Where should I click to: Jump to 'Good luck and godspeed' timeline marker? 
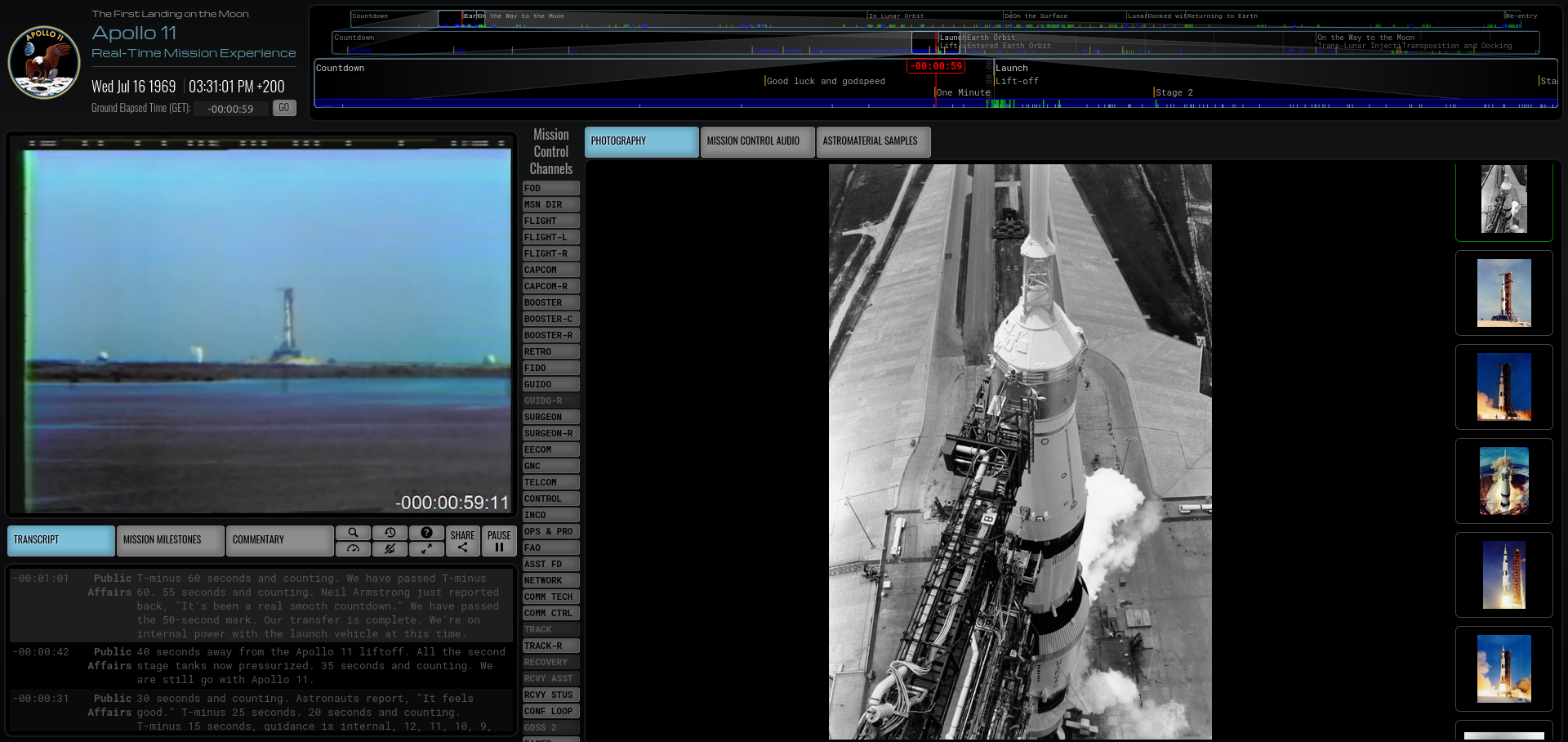pyautogui.click(x=826, y=81)
